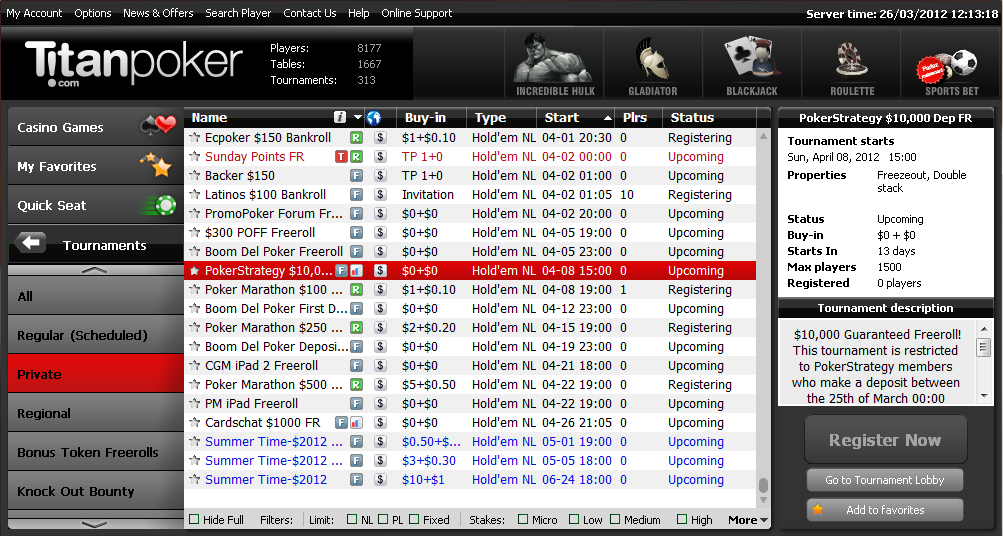Screen dimensions: 1003x536
Task: Check the Micro stakes filter
Action: [x=523, y=519]
